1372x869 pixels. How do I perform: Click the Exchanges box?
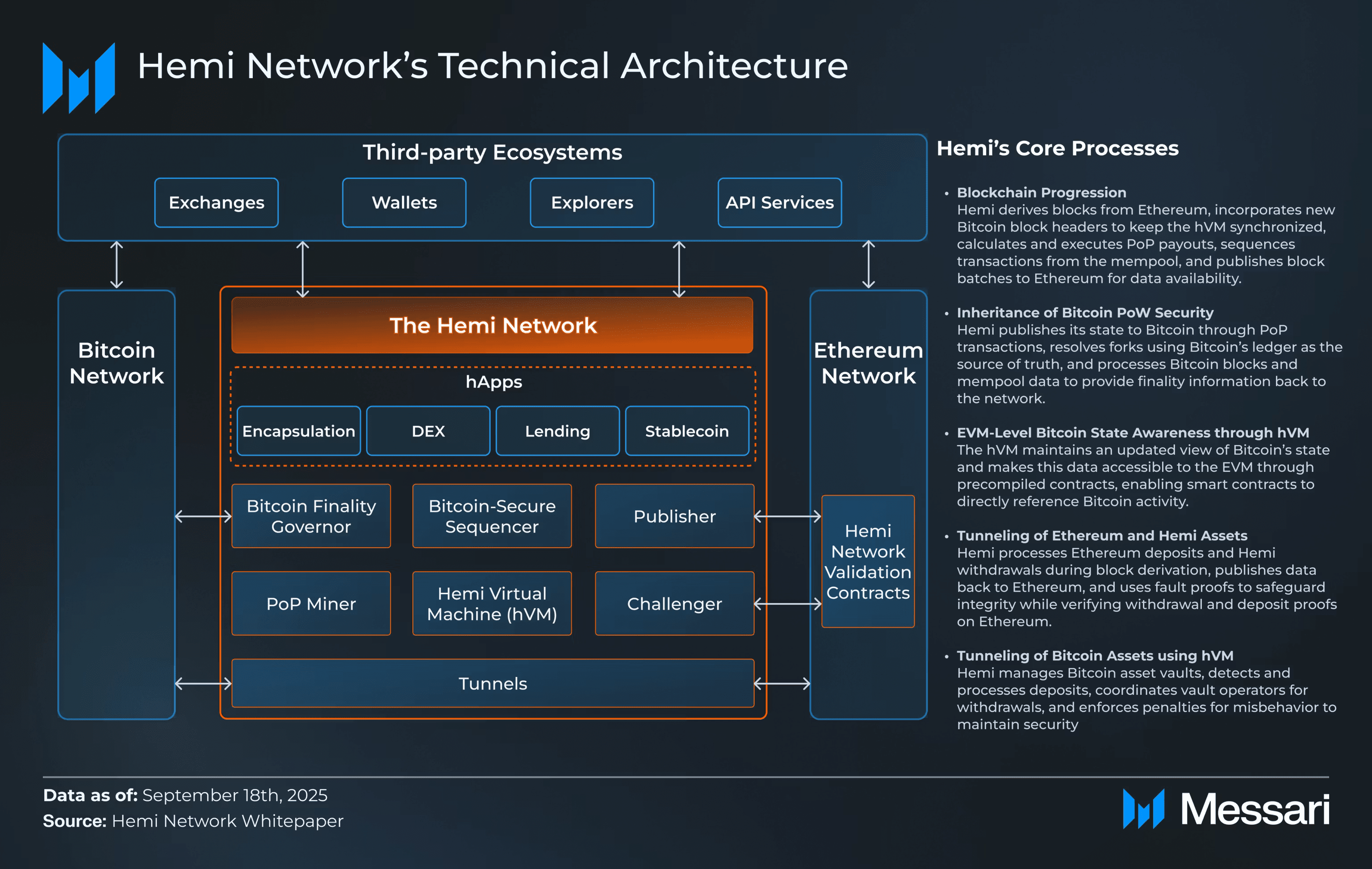(x=217, y=203)
